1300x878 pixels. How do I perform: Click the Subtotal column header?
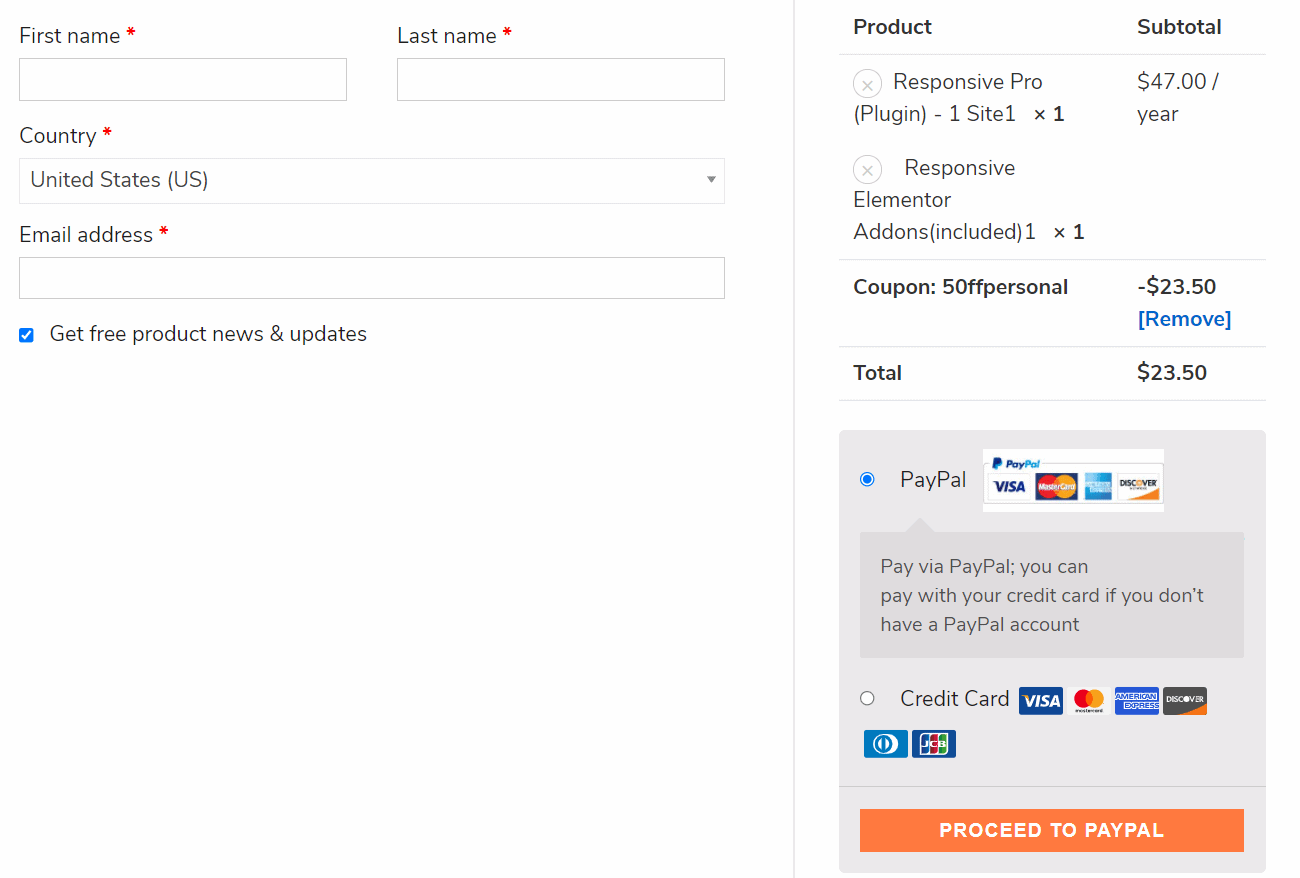pyautogui.click(x=1178, y=27)
